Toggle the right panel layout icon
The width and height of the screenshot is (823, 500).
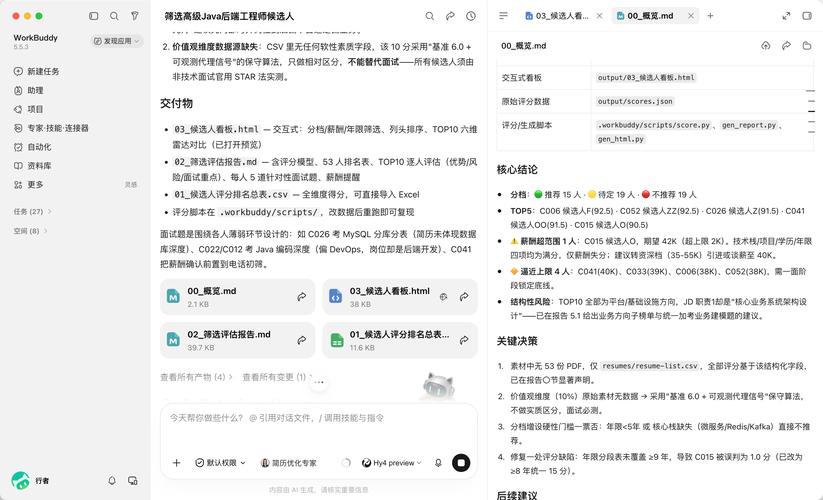807,16
